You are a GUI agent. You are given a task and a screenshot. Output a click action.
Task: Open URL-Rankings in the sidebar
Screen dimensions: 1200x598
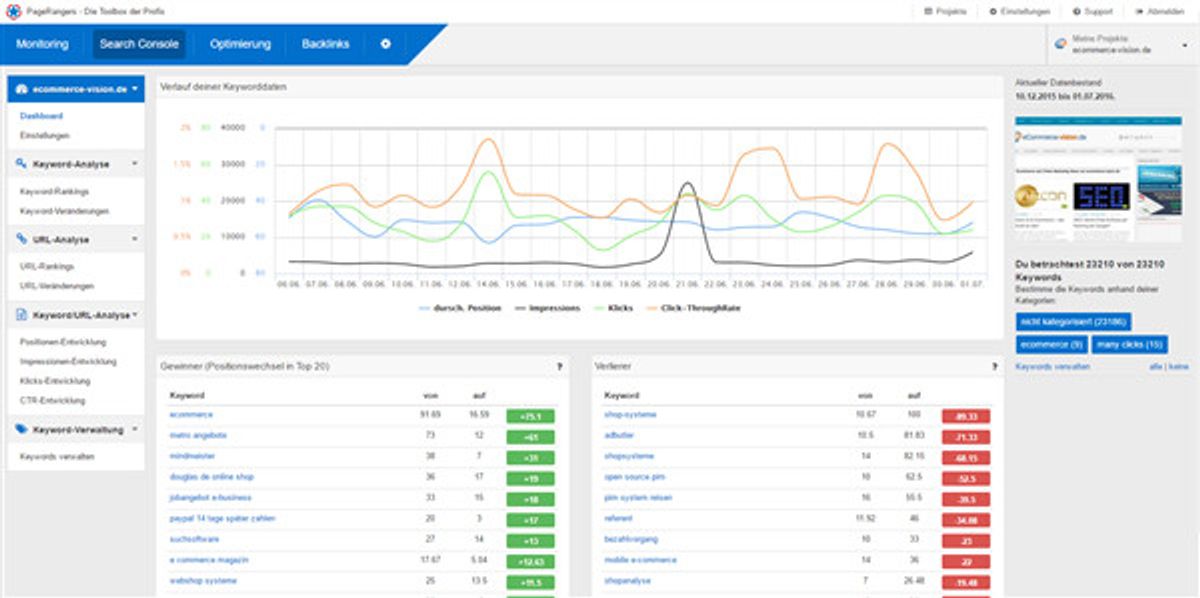(47, 267)
